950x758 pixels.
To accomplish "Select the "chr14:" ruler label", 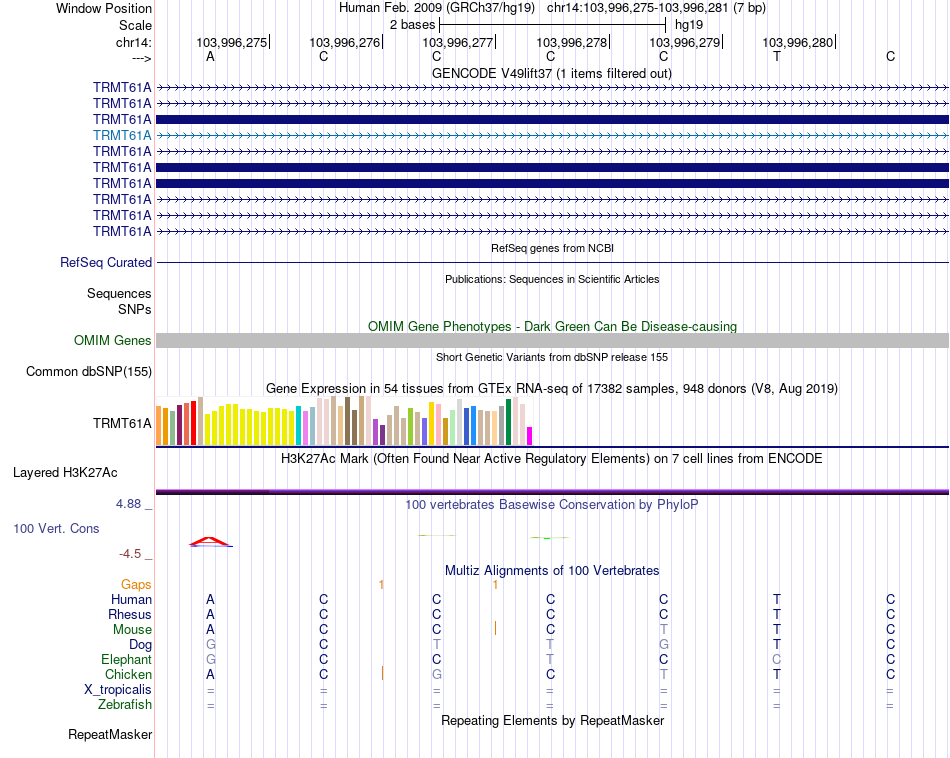I will (133, 42).
